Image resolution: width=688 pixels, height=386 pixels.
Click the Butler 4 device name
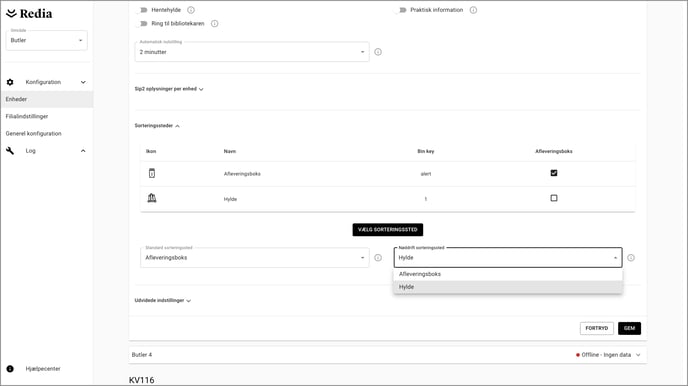142,355
